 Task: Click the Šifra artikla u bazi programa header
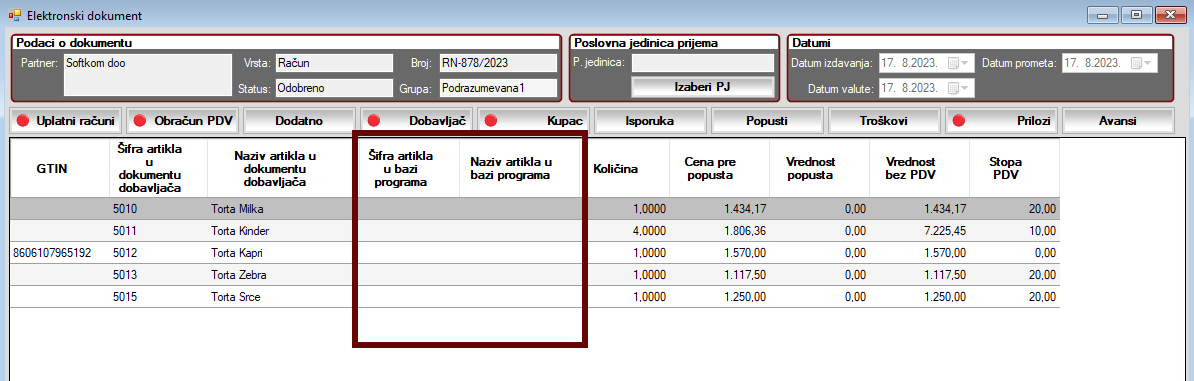[x=409, y=168]
